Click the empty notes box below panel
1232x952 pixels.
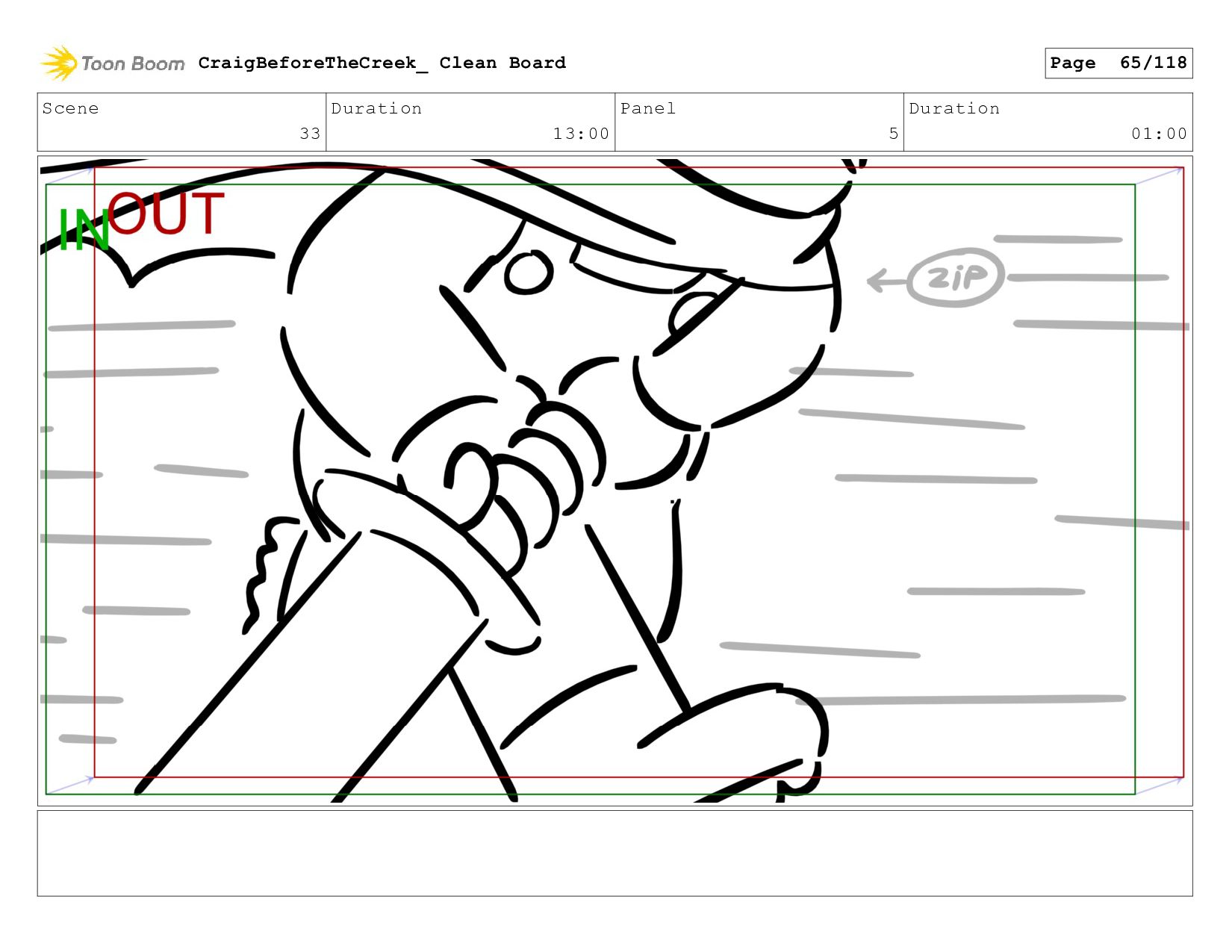(x=615, y=853)
